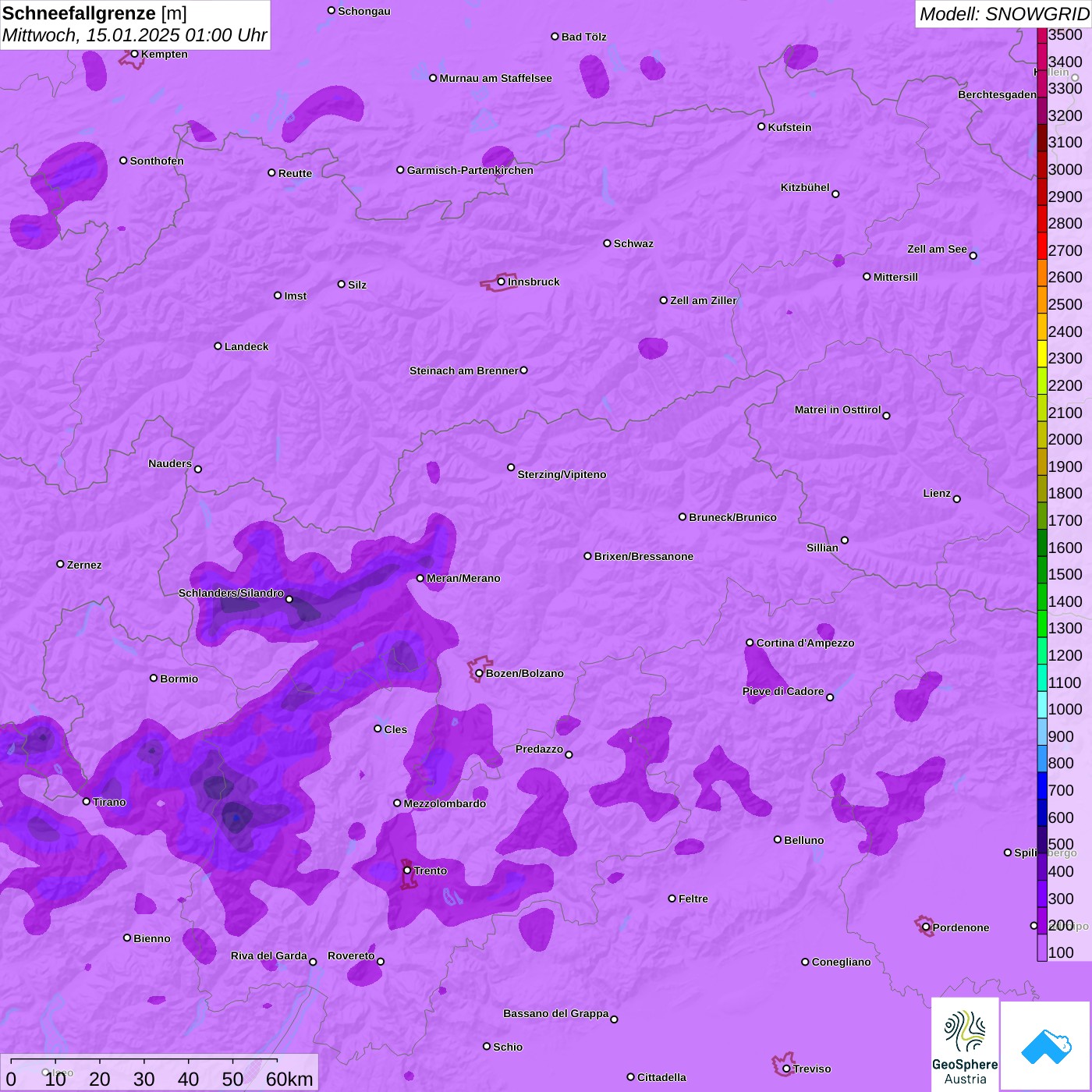The width and height of the screenshot is (1092, 1092).
Task: Select the 3100 m dark red legend swatch
Action: (1042, 138)
